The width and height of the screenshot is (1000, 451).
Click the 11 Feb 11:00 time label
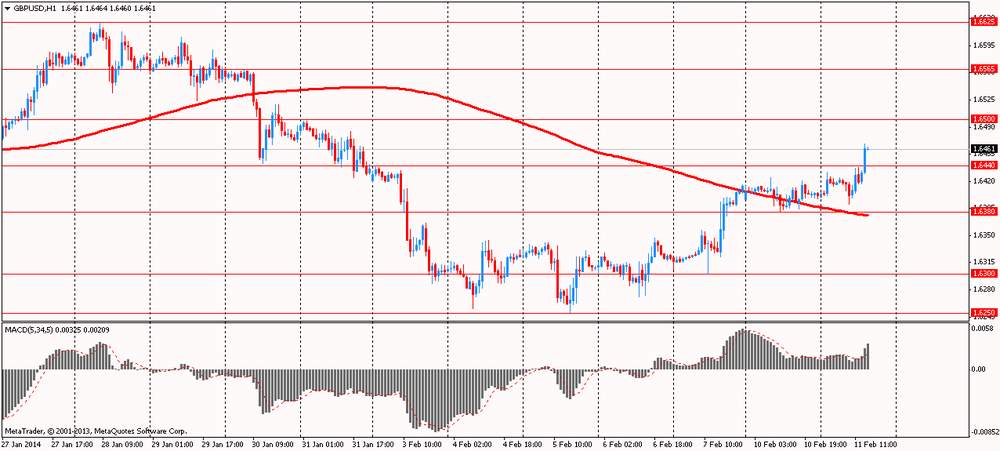pyautogui.click(x=878, y=444)
